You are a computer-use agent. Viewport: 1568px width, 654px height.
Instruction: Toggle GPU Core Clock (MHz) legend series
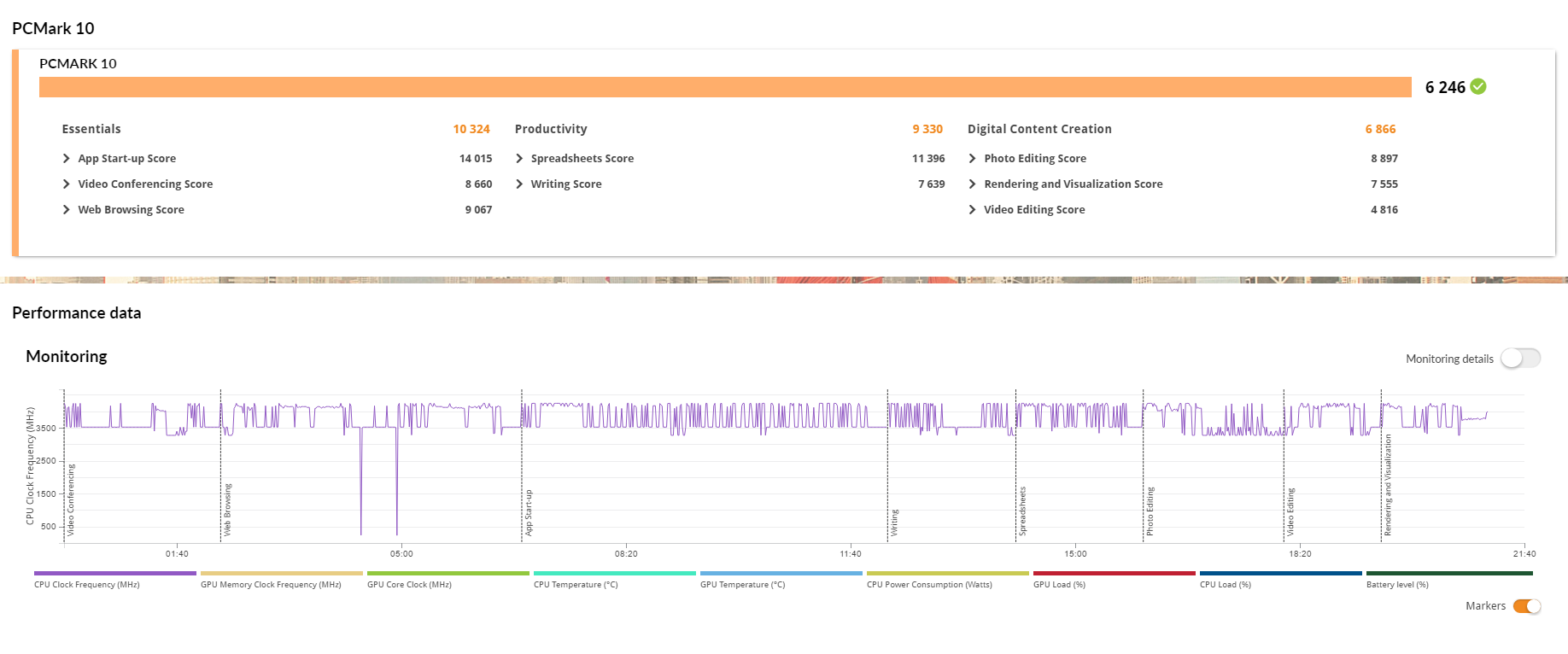(448, 580)
